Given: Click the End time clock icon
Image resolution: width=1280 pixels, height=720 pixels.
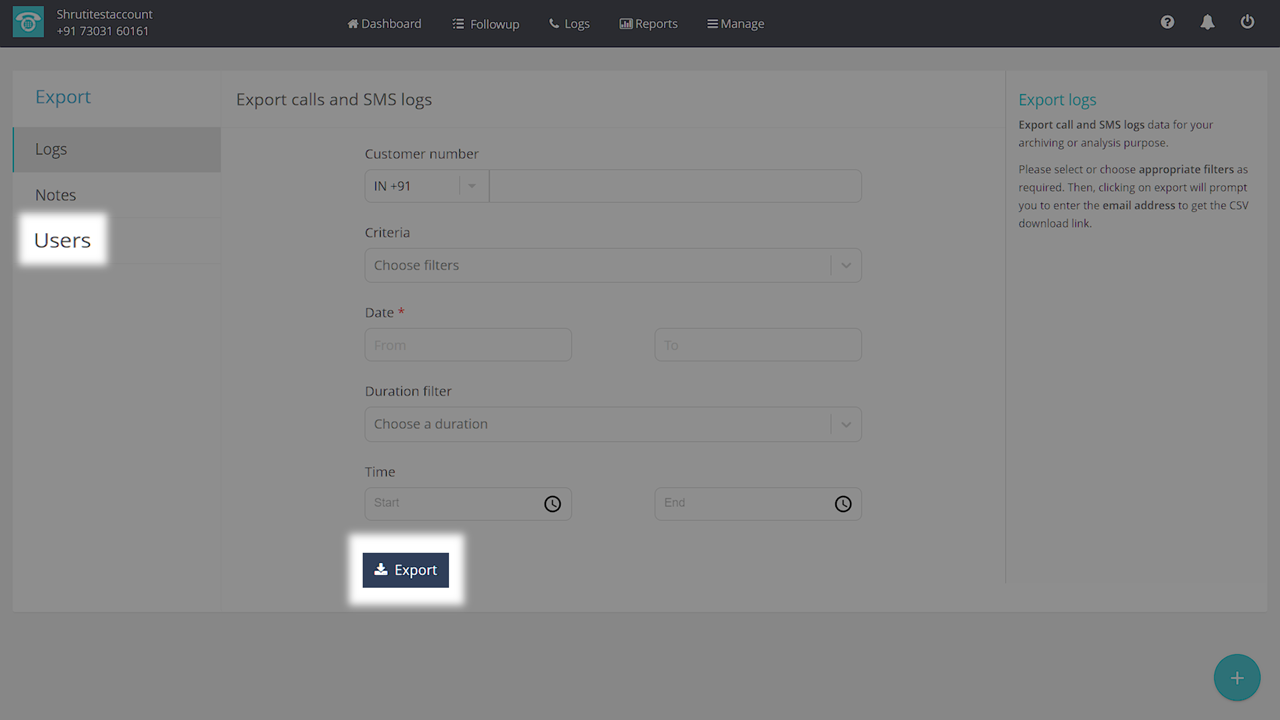Looking at the screenshot, I should pos(843,504).
